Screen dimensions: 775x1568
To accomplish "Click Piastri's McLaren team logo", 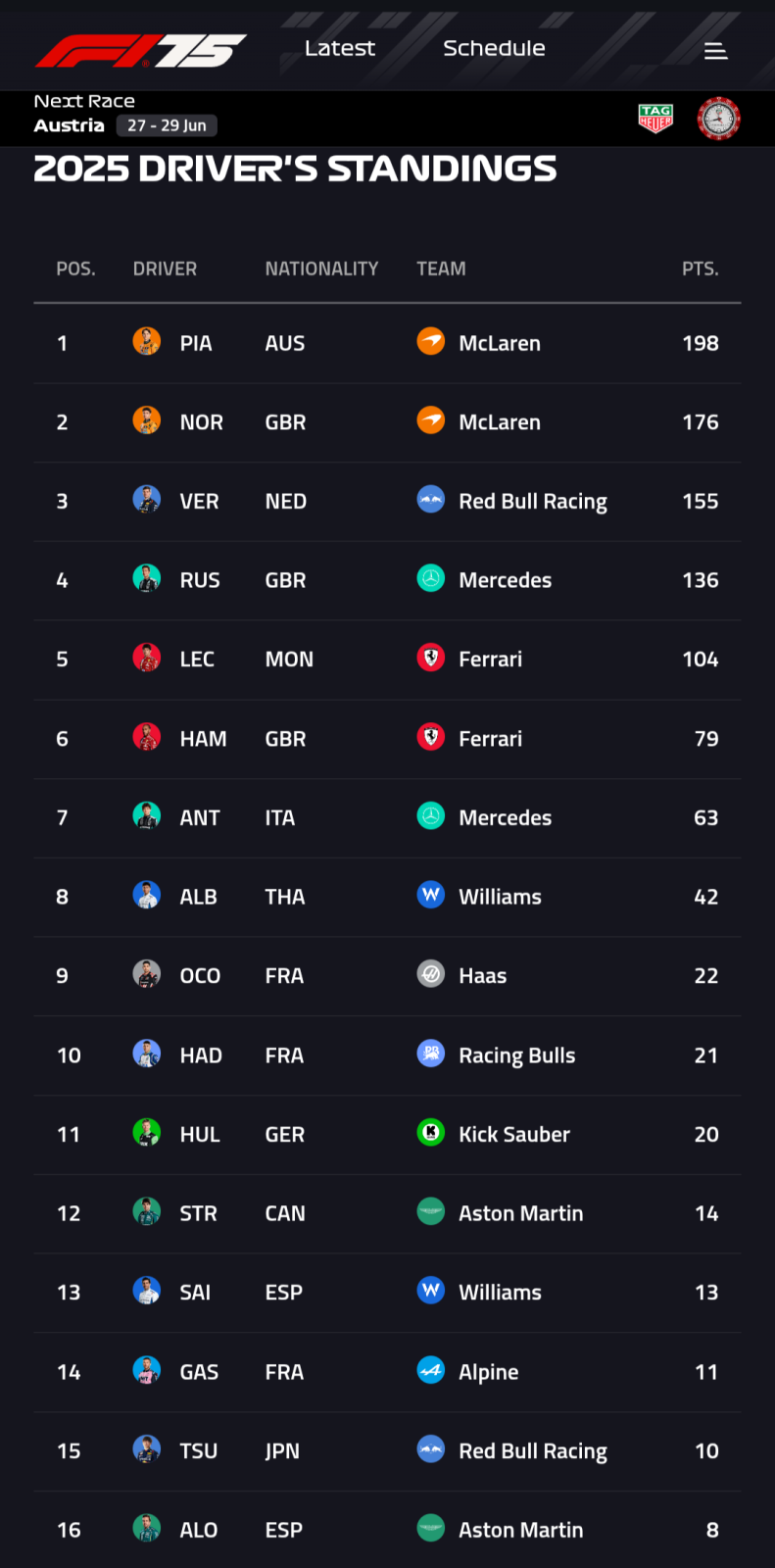I will coord(431,341).
